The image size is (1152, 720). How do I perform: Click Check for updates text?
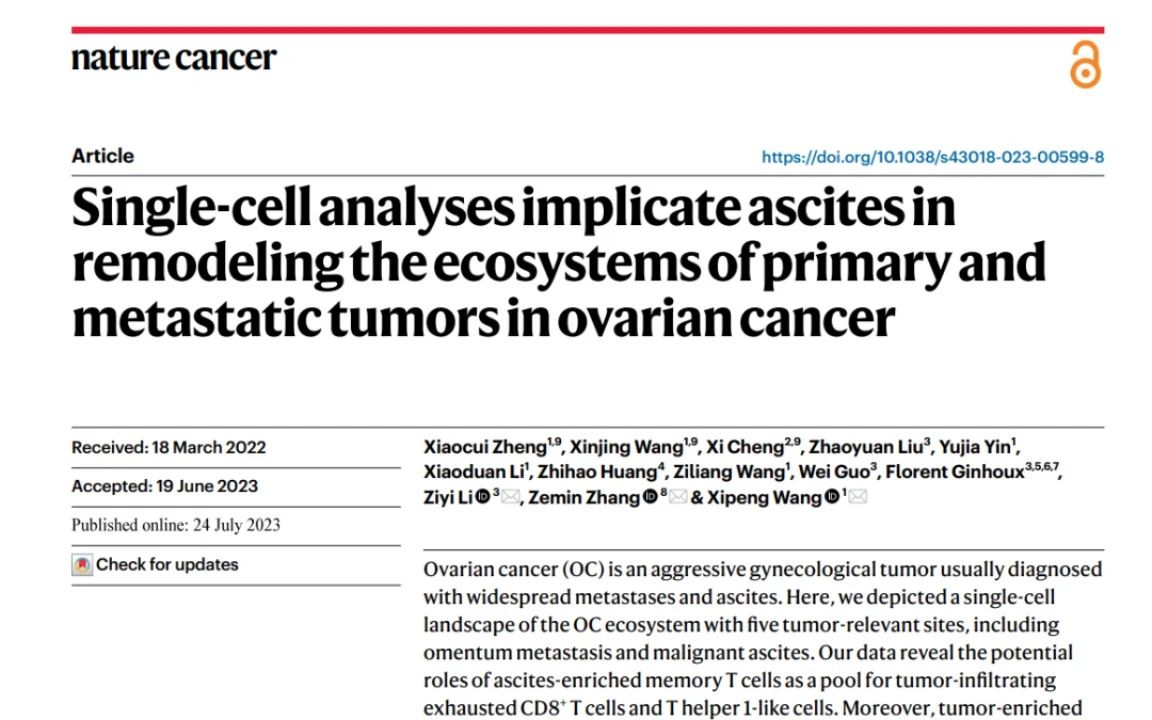(x=167, y=564)
